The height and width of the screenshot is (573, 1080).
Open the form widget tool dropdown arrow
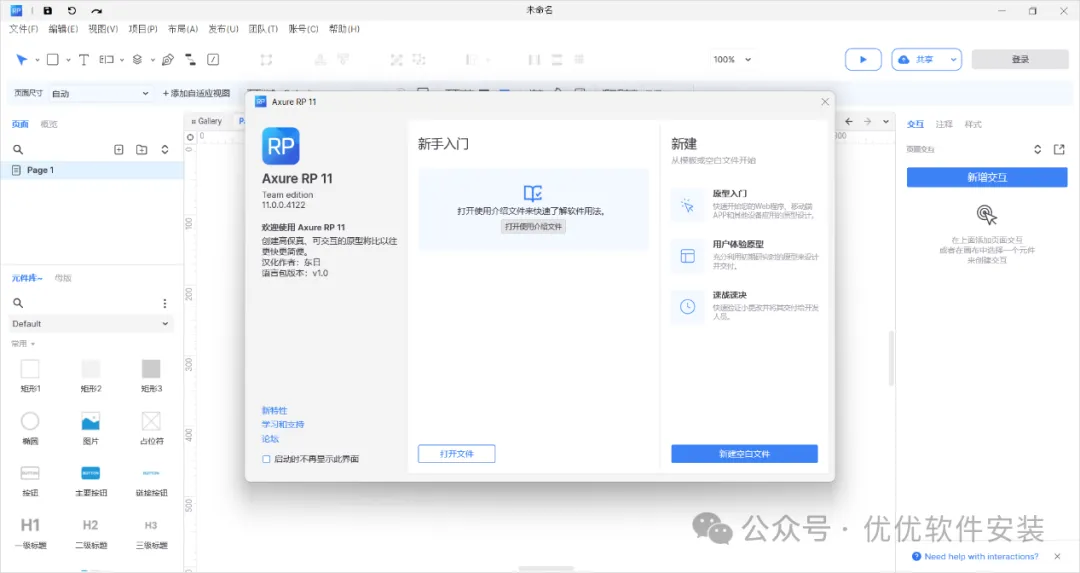click(122, 60)
